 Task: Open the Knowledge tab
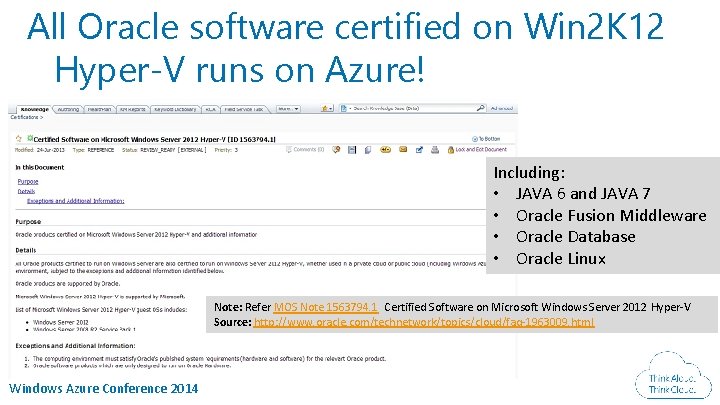pyautogui.click(x=34, y=109)
